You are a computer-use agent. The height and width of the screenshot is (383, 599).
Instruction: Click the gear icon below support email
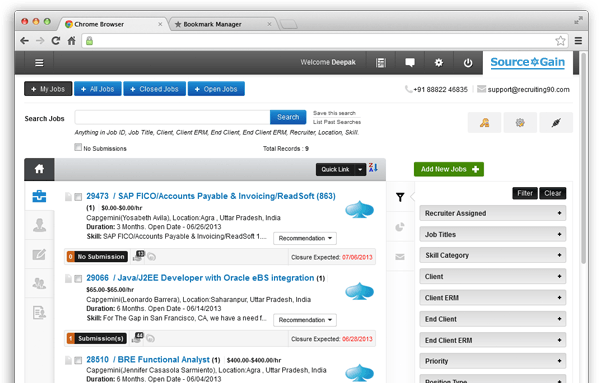[520, 123]
